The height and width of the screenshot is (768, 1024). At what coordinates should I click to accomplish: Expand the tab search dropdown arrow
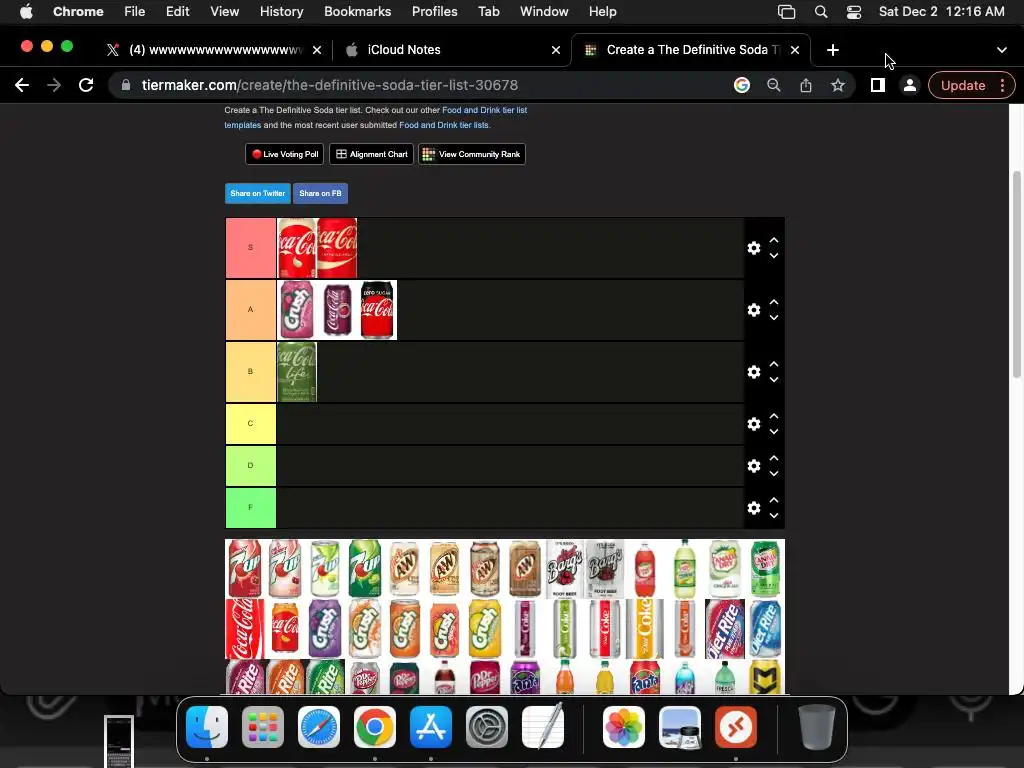(x=1002, y=50)
